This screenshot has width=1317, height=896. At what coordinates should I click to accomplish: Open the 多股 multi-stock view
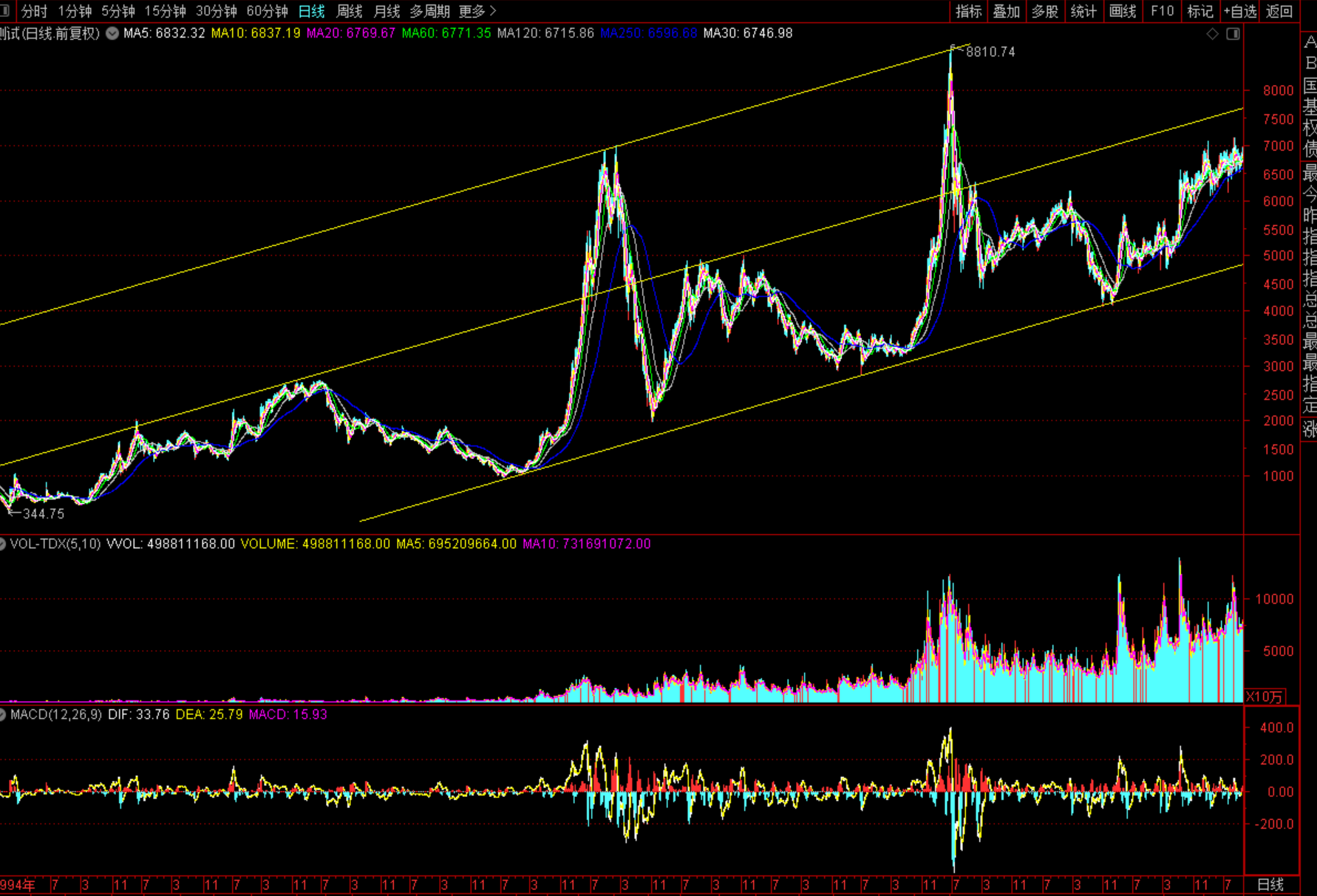tap(1045, 11)
